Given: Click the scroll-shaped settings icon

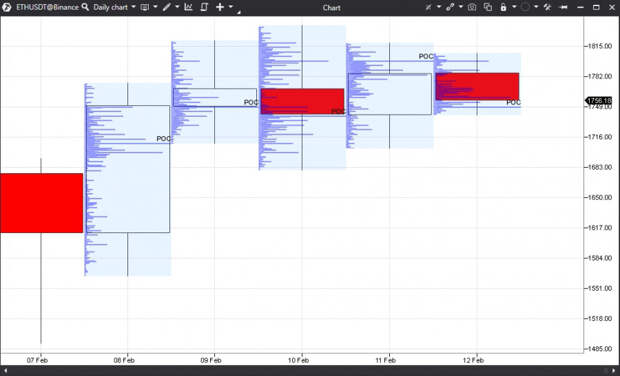Looking at the screenshot, I should click(204, 7).
